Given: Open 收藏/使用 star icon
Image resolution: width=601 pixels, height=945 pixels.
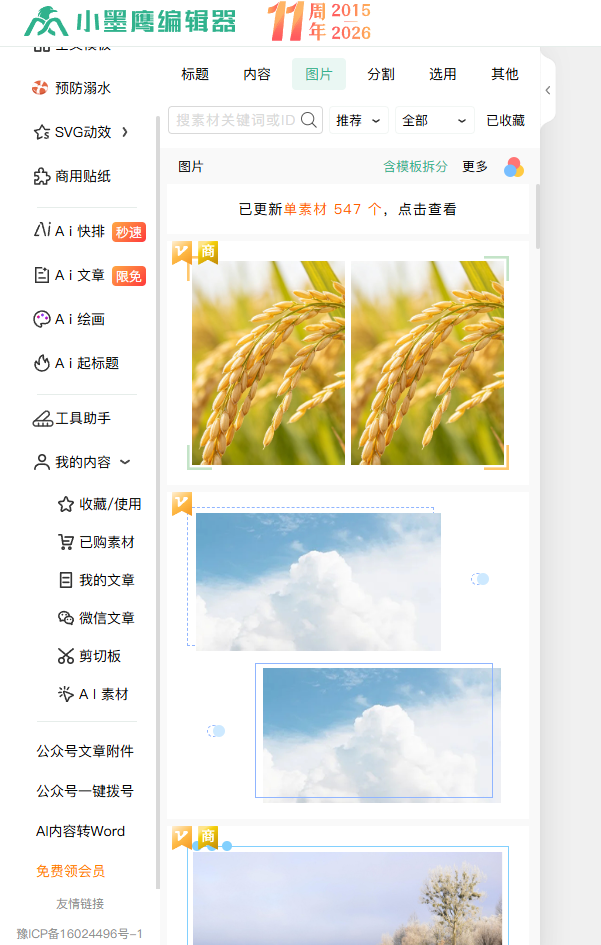Looking at the screenshot, I should pos(66,504).
